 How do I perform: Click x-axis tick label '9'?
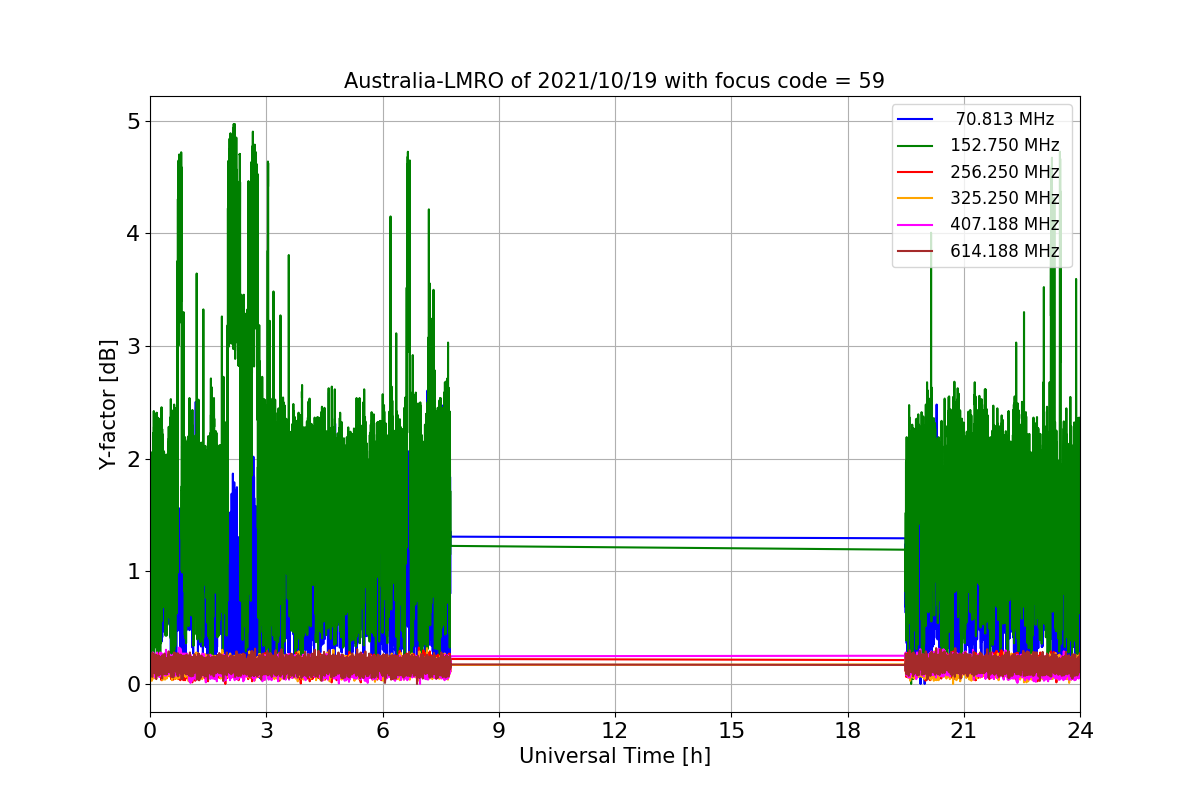pyautogui.click(x=499, y=731)
